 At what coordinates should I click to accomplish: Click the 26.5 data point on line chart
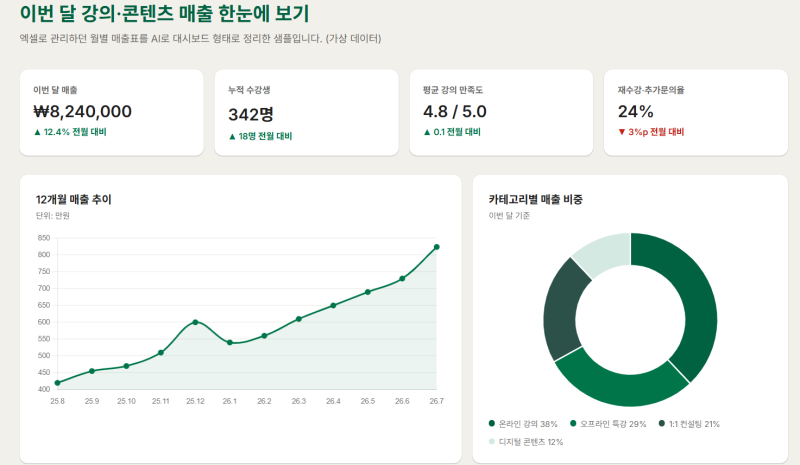(368, 292)
